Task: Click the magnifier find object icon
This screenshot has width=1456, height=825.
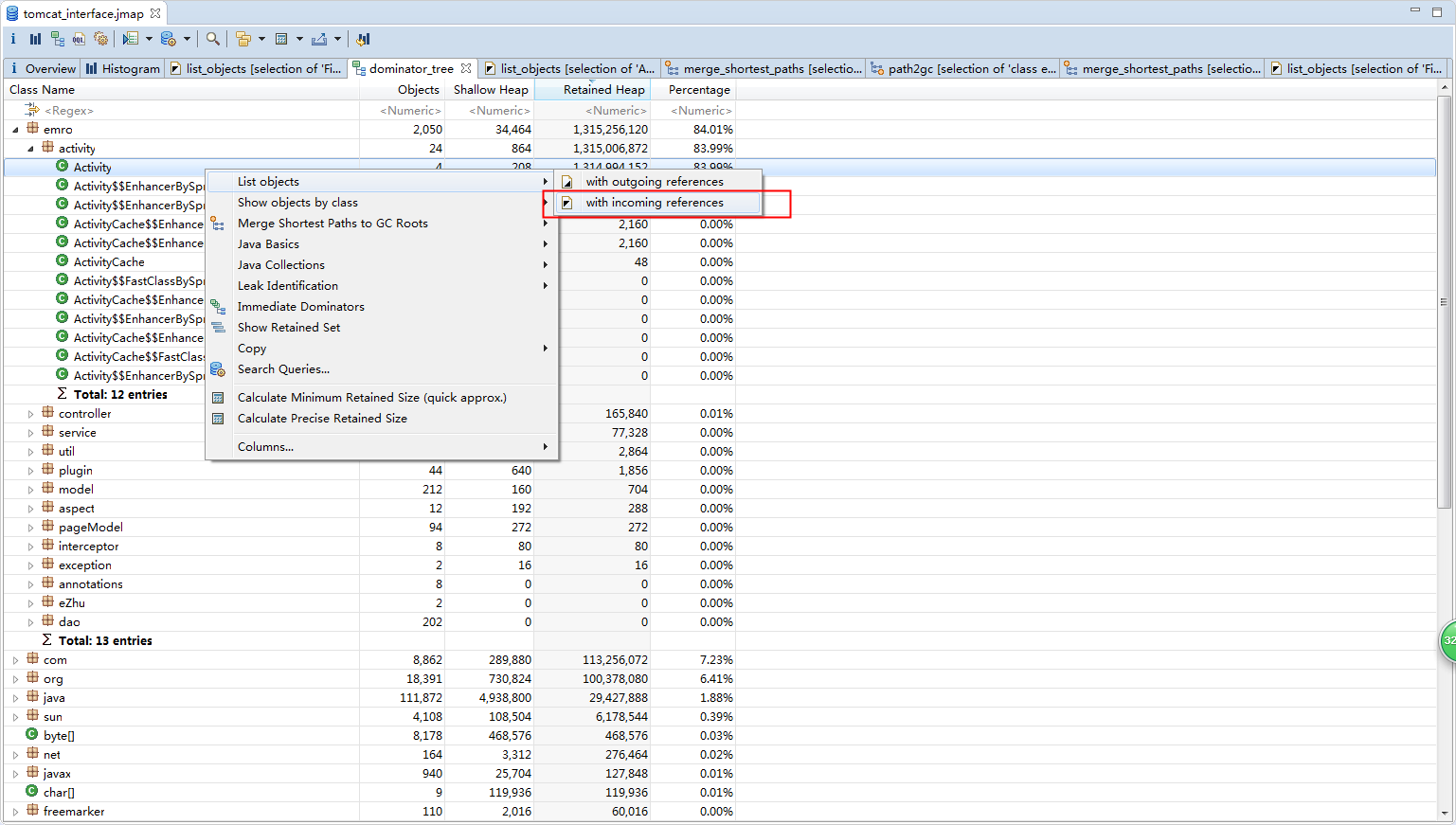Action: [213, 39]
